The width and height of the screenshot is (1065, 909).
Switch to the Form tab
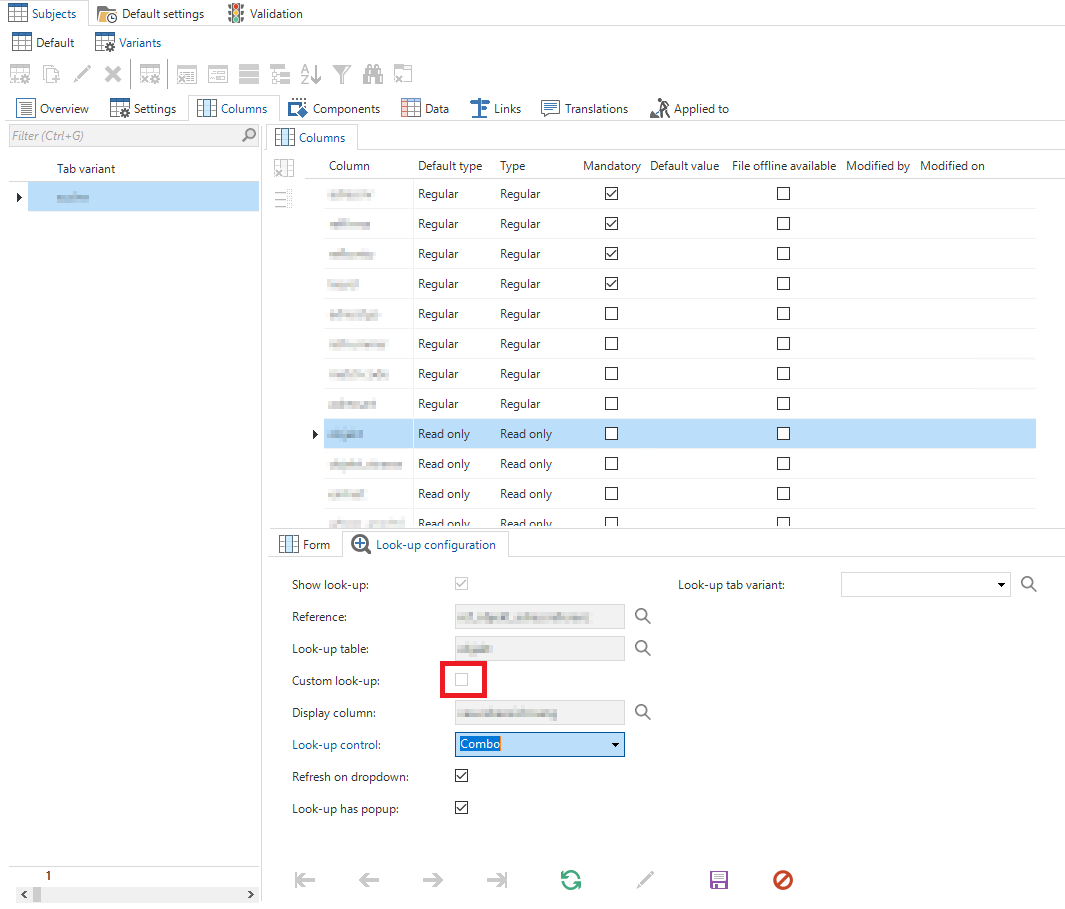304,545
